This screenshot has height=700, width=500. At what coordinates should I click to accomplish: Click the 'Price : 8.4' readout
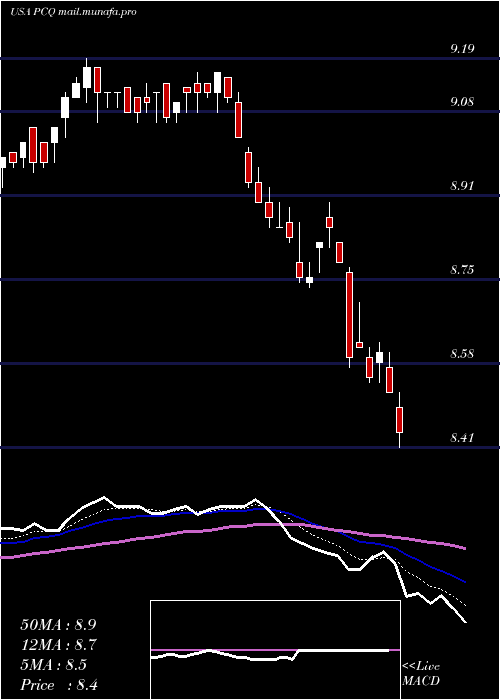pyautogui.click(x=58, y=685)
